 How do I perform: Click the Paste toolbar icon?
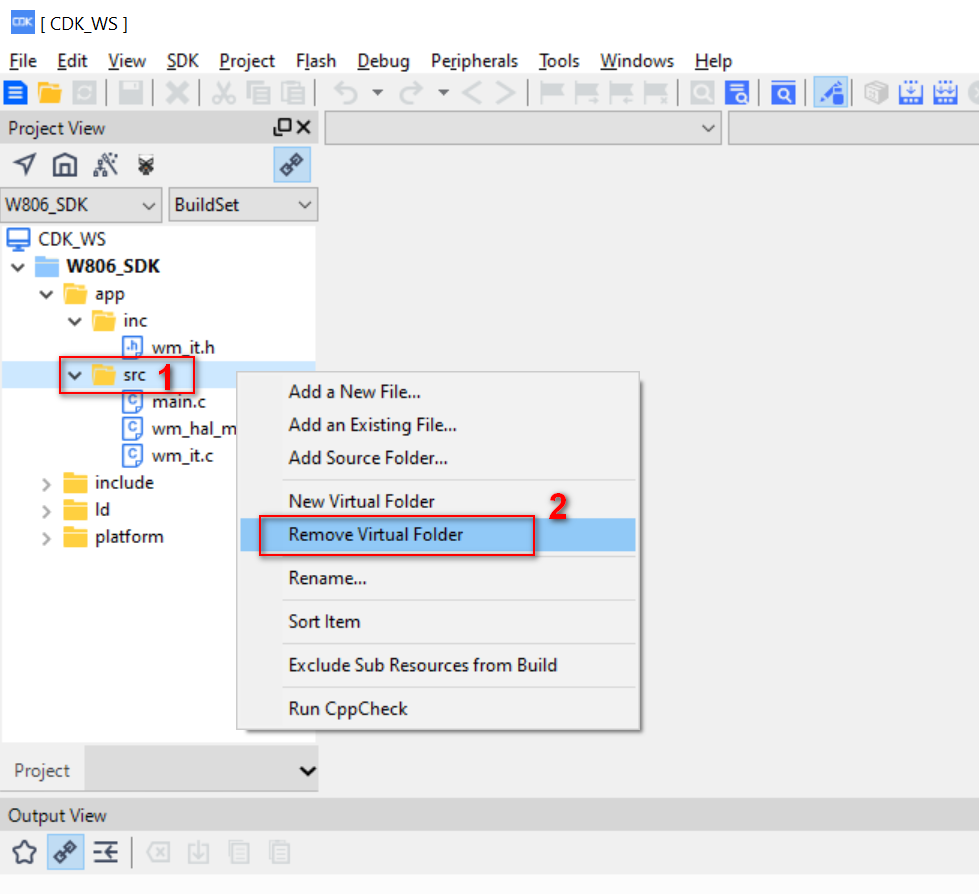click(293, 93)
